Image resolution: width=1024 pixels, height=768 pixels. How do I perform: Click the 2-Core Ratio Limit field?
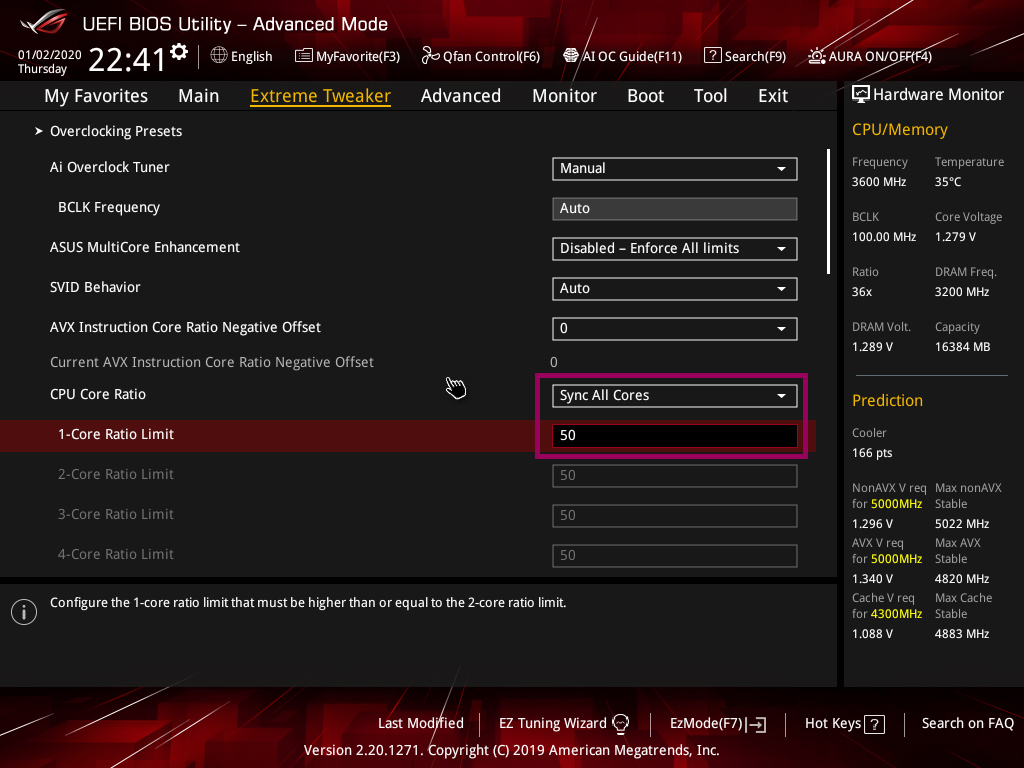[675, 475]
